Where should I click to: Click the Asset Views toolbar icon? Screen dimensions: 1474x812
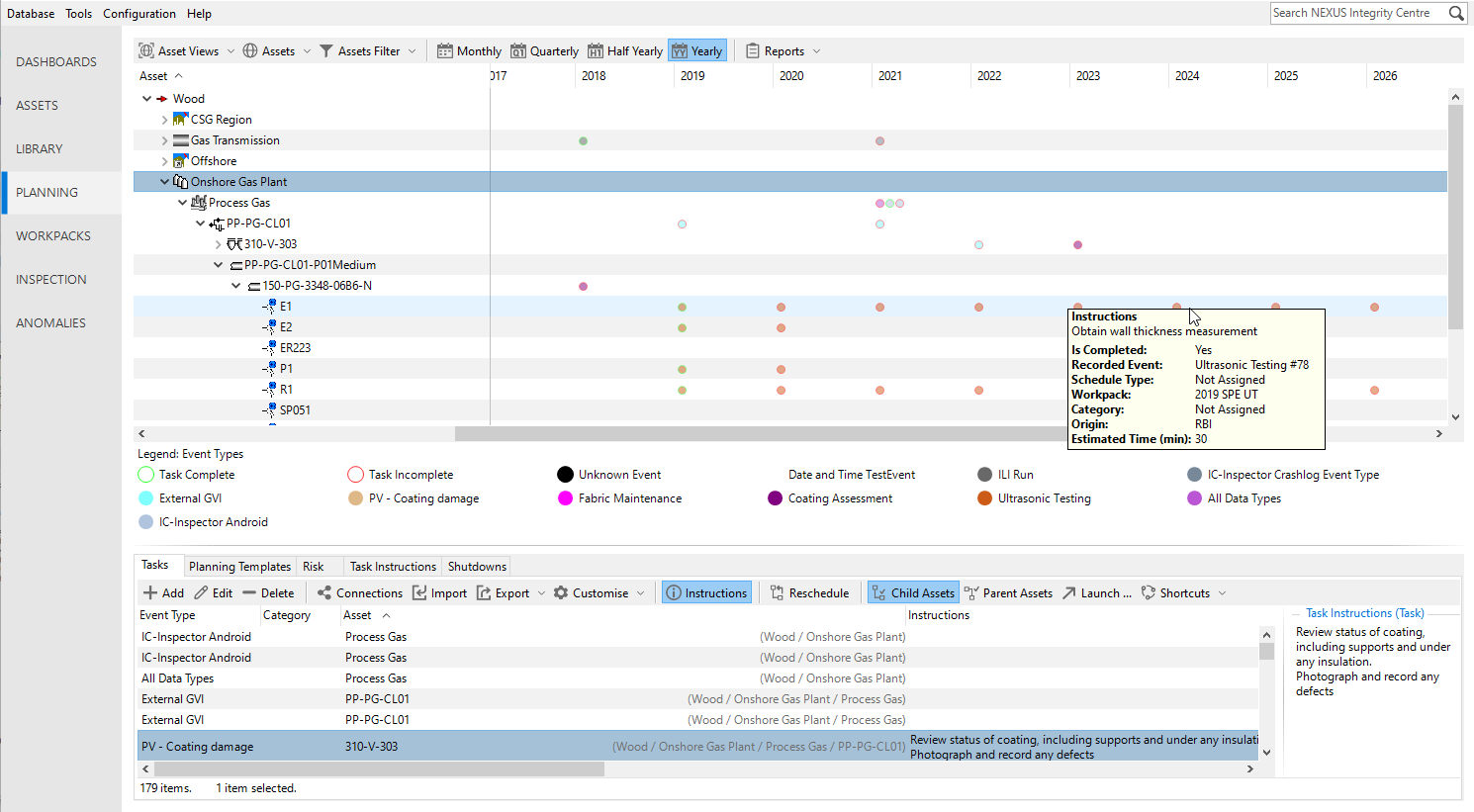pyautogui.click(x=146, y=50)
